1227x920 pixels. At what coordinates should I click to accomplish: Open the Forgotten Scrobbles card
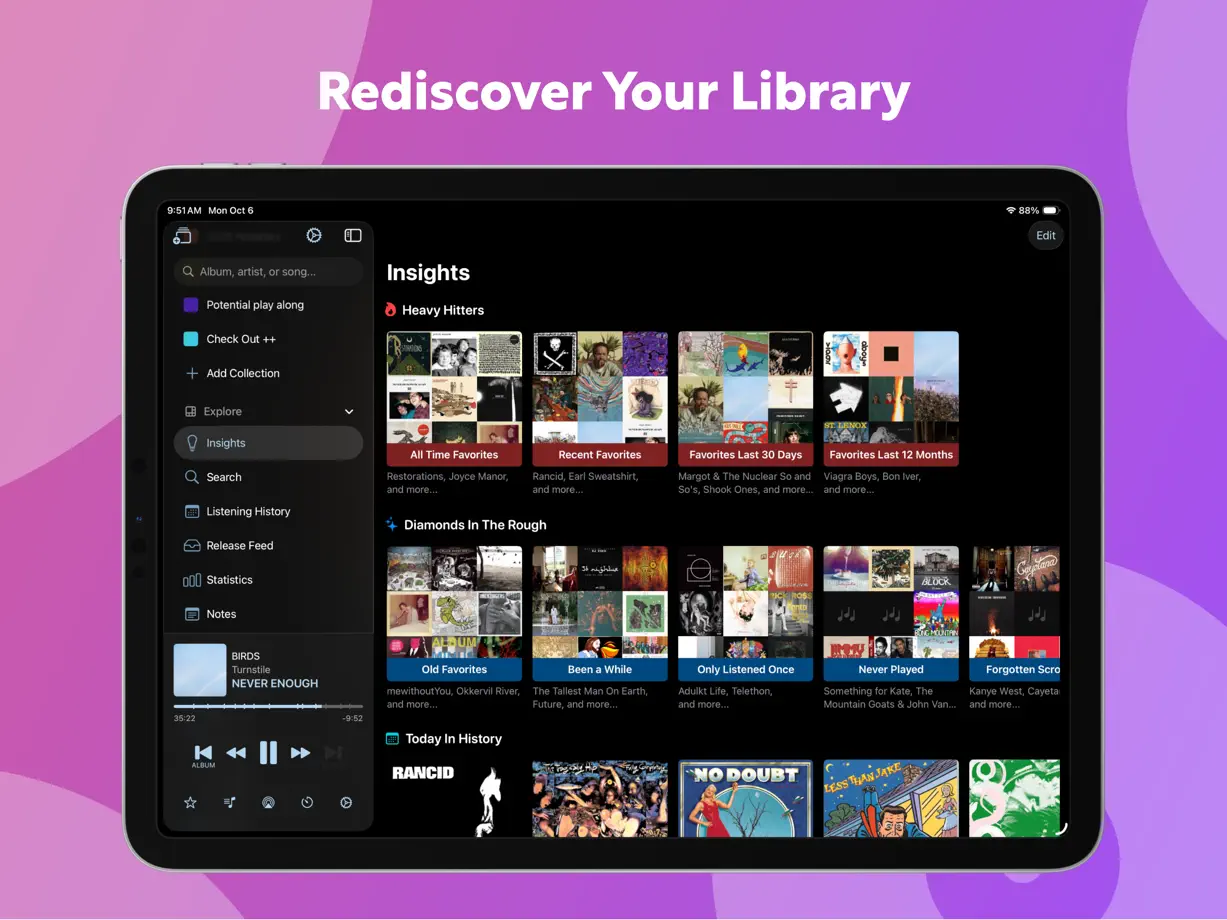tap(1014, 614)
